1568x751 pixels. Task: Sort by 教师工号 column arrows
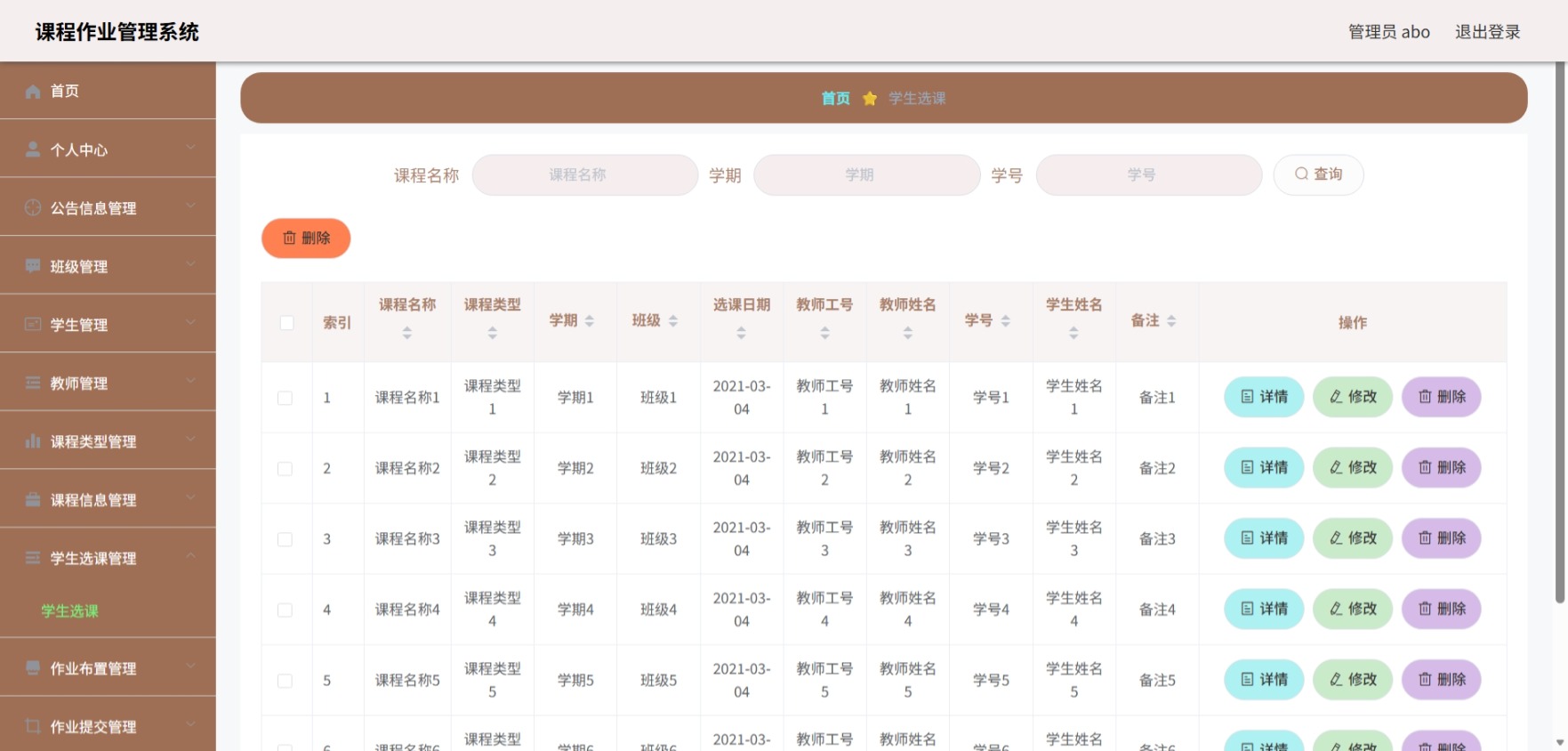point(825,333)
